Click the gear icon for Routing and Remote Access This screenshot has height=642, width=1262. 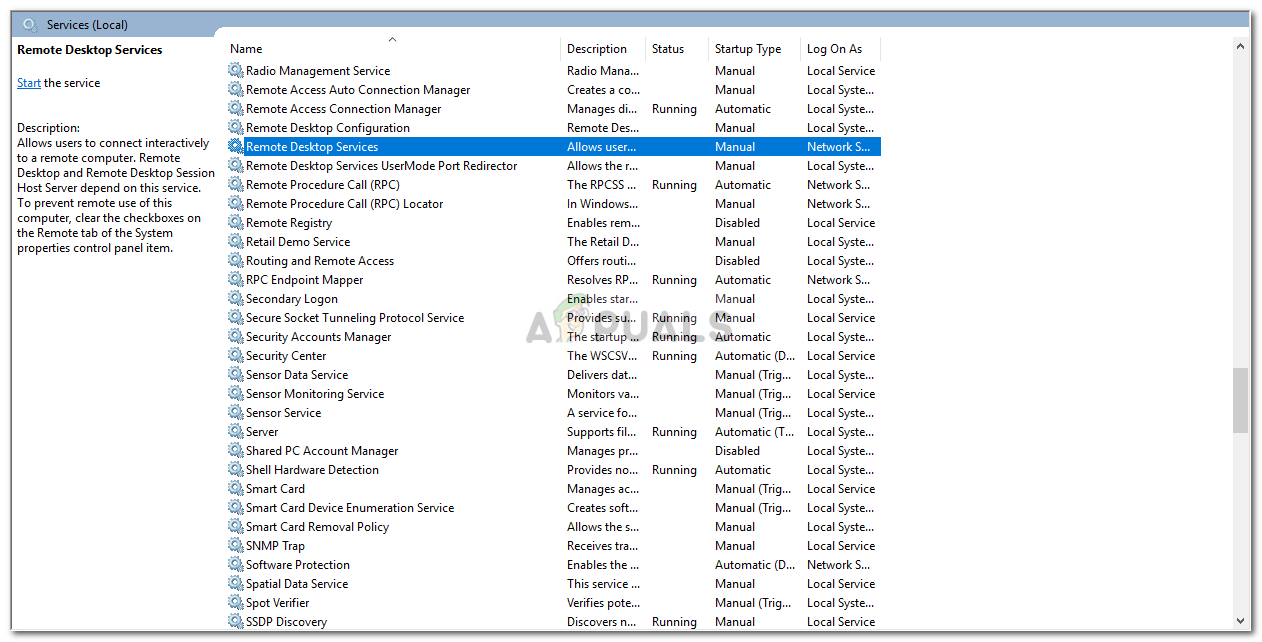(235, 261)
